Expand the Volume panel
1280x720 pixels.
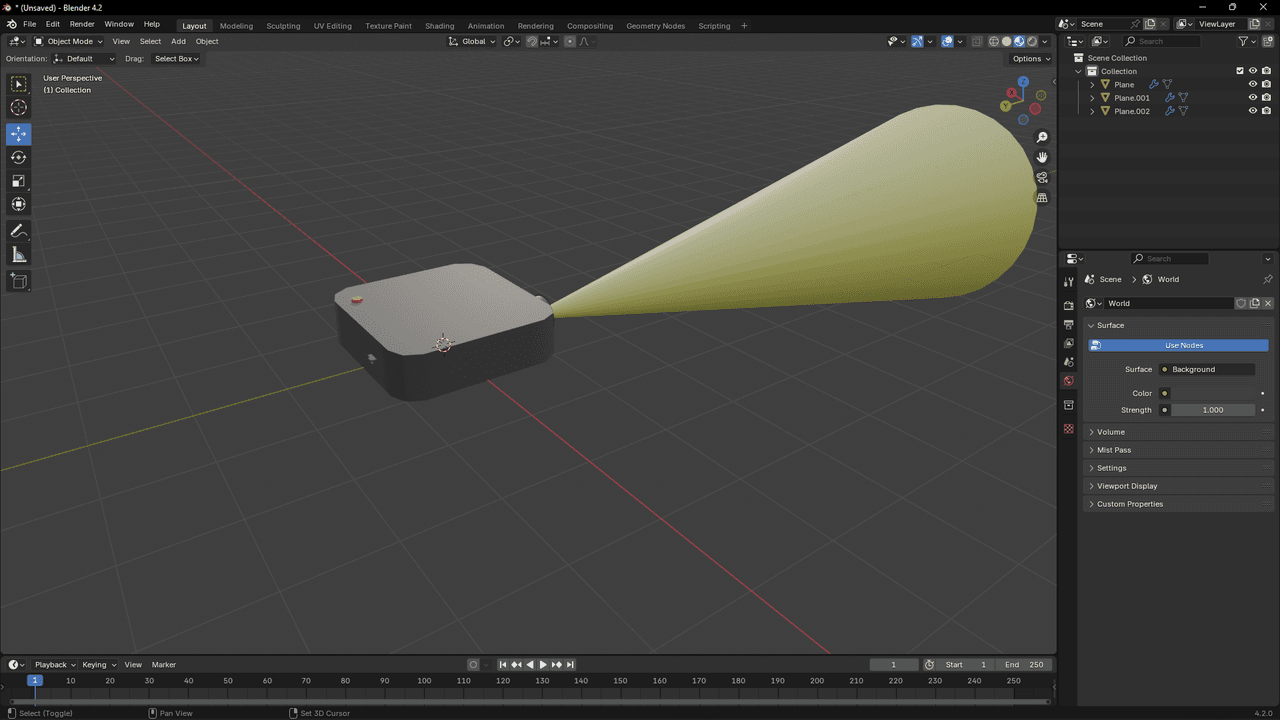[1110, 432]
